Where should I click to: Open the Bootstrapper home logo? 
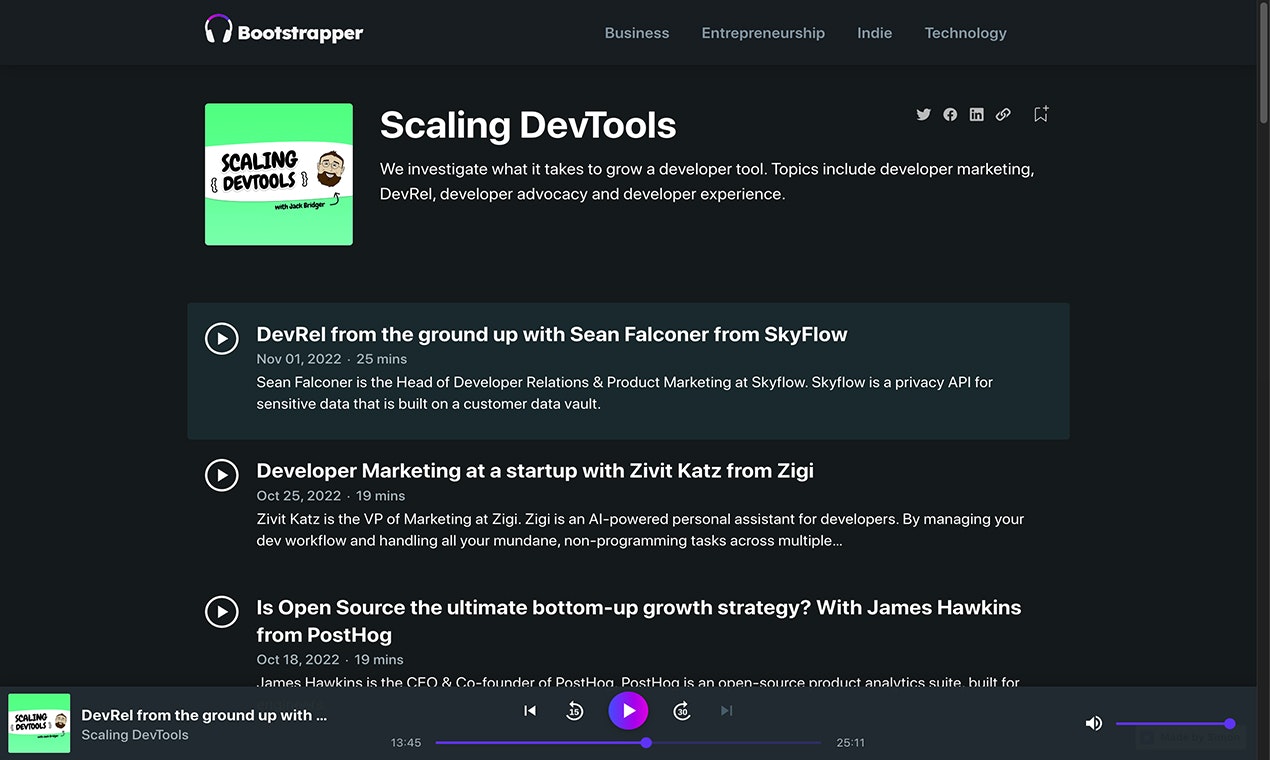coord(284,31)
